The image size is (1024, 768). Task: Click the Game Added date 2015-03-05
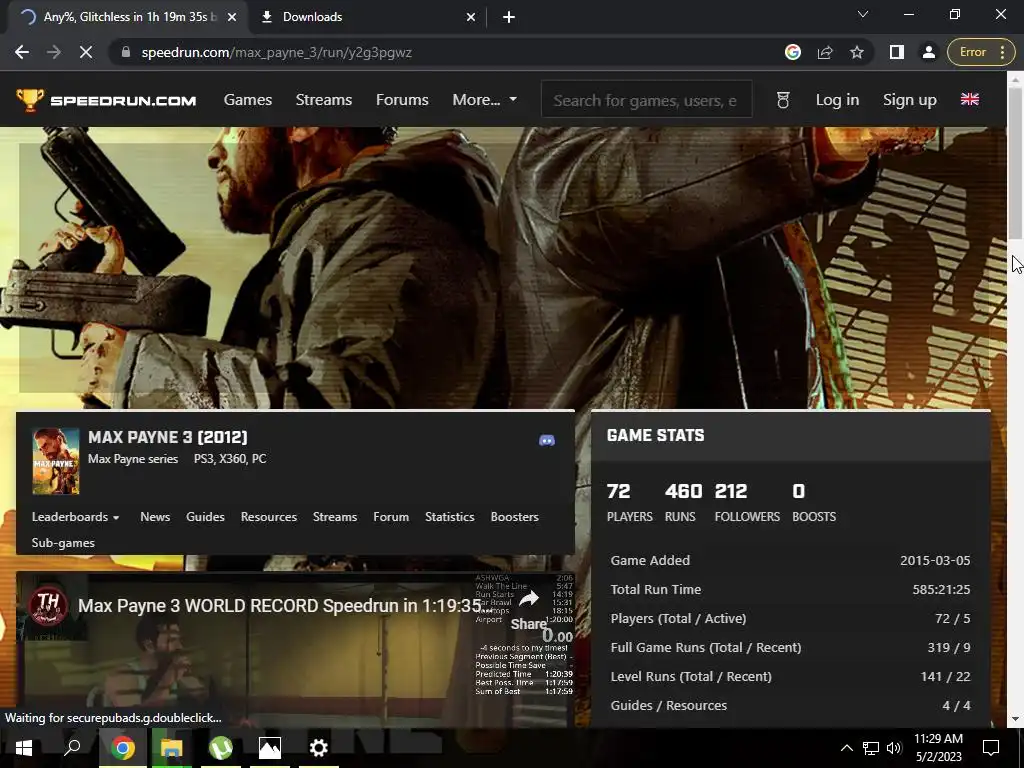click(x=935, y=560)
